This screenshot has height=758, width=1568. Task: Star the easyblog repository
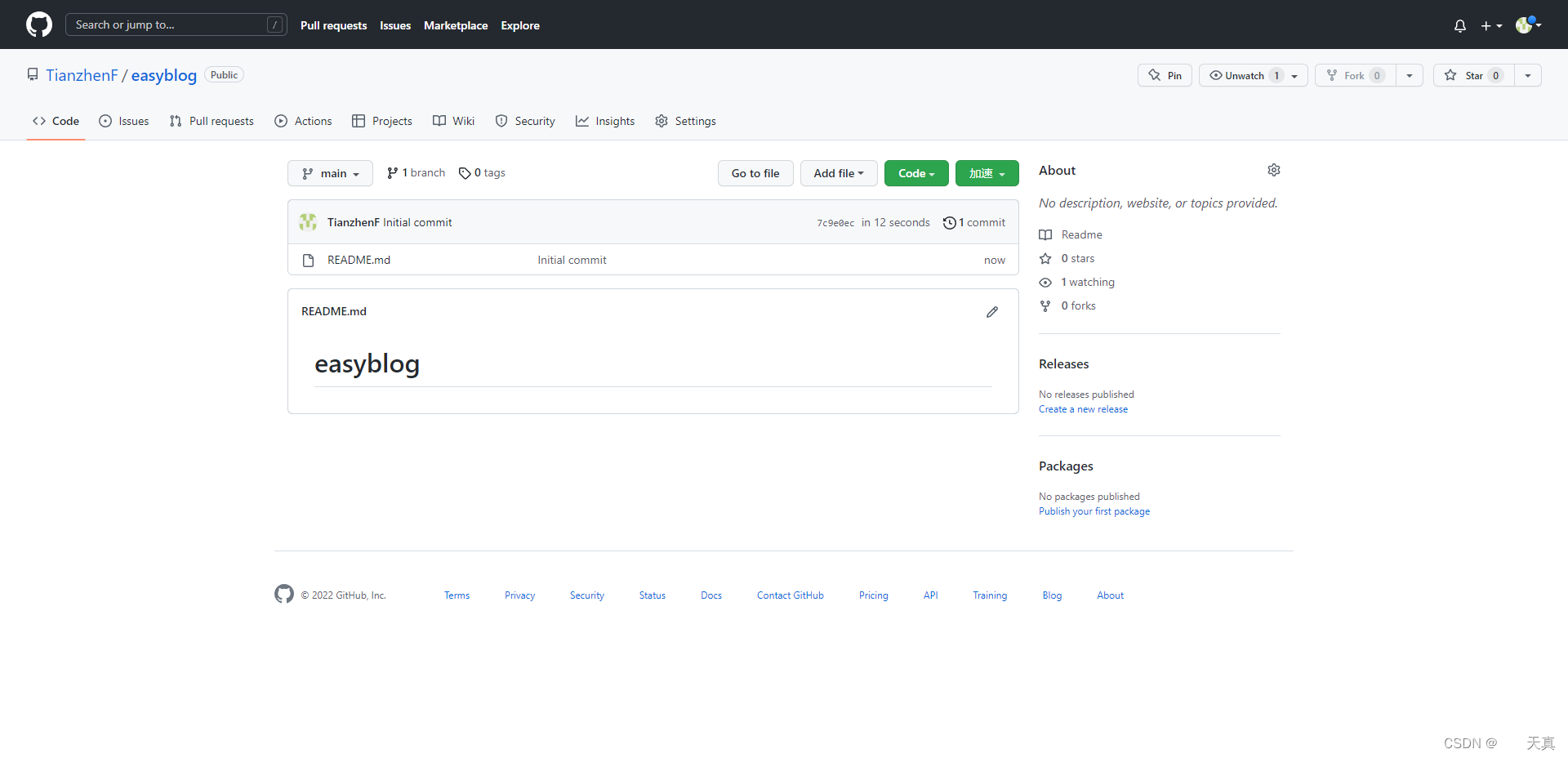pyautogui.click(x=1473, y=75)
